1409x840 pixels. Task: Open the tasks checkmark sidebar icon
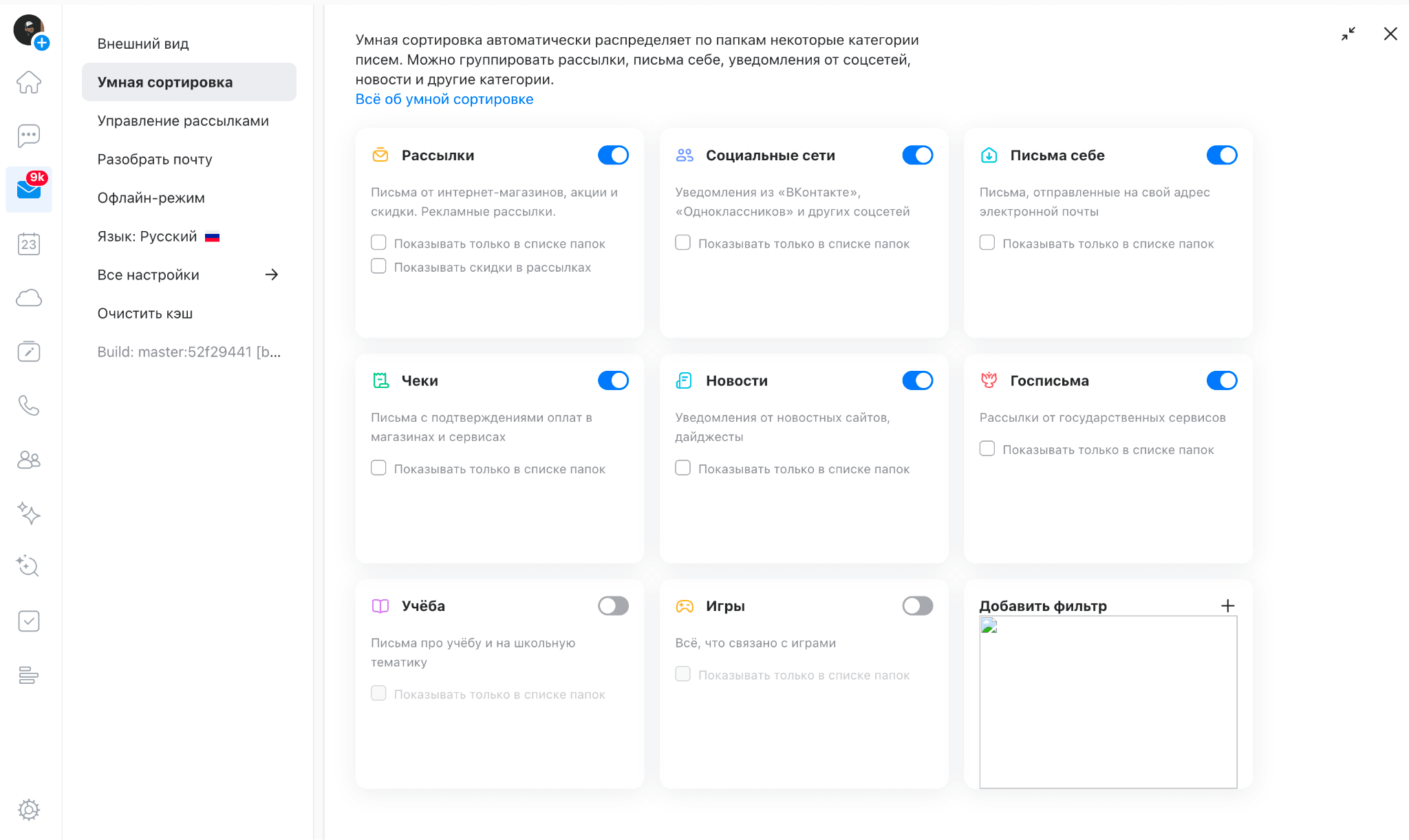(x=29, y=621)
